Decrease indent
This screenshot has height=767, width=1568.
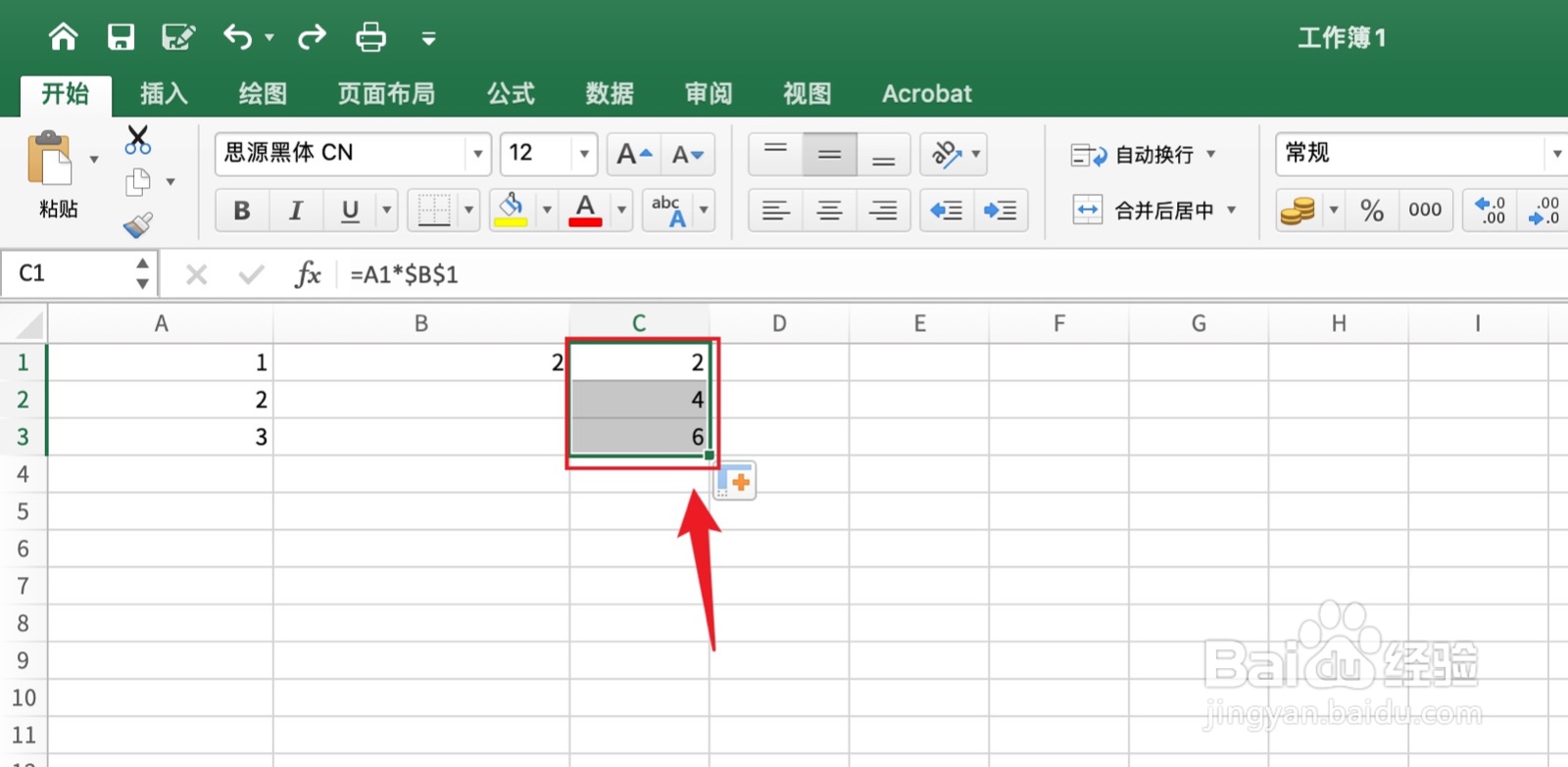[947, 211]
